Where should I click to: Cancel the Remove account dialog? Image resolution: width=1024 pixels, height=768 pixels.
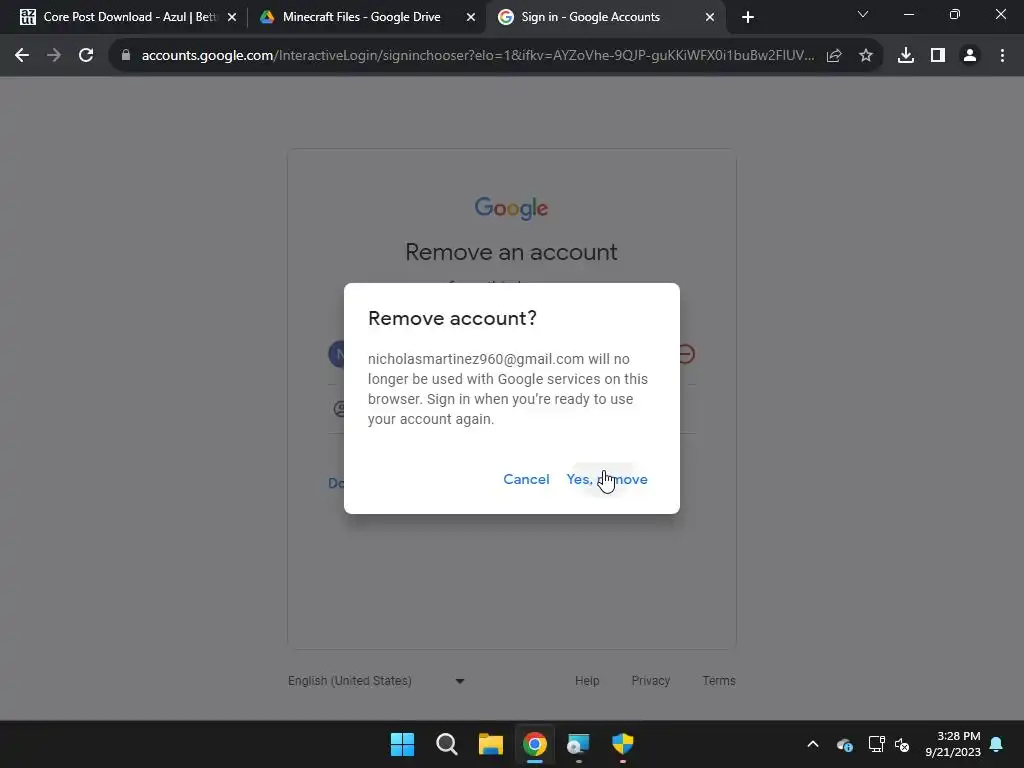click(x=526, y=479)
